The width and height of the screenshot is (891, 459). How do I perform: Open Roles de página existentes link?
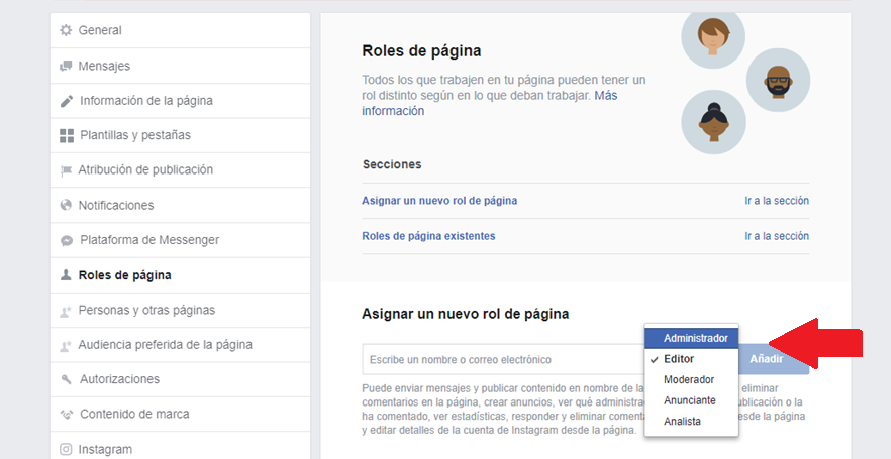[428, 236]
